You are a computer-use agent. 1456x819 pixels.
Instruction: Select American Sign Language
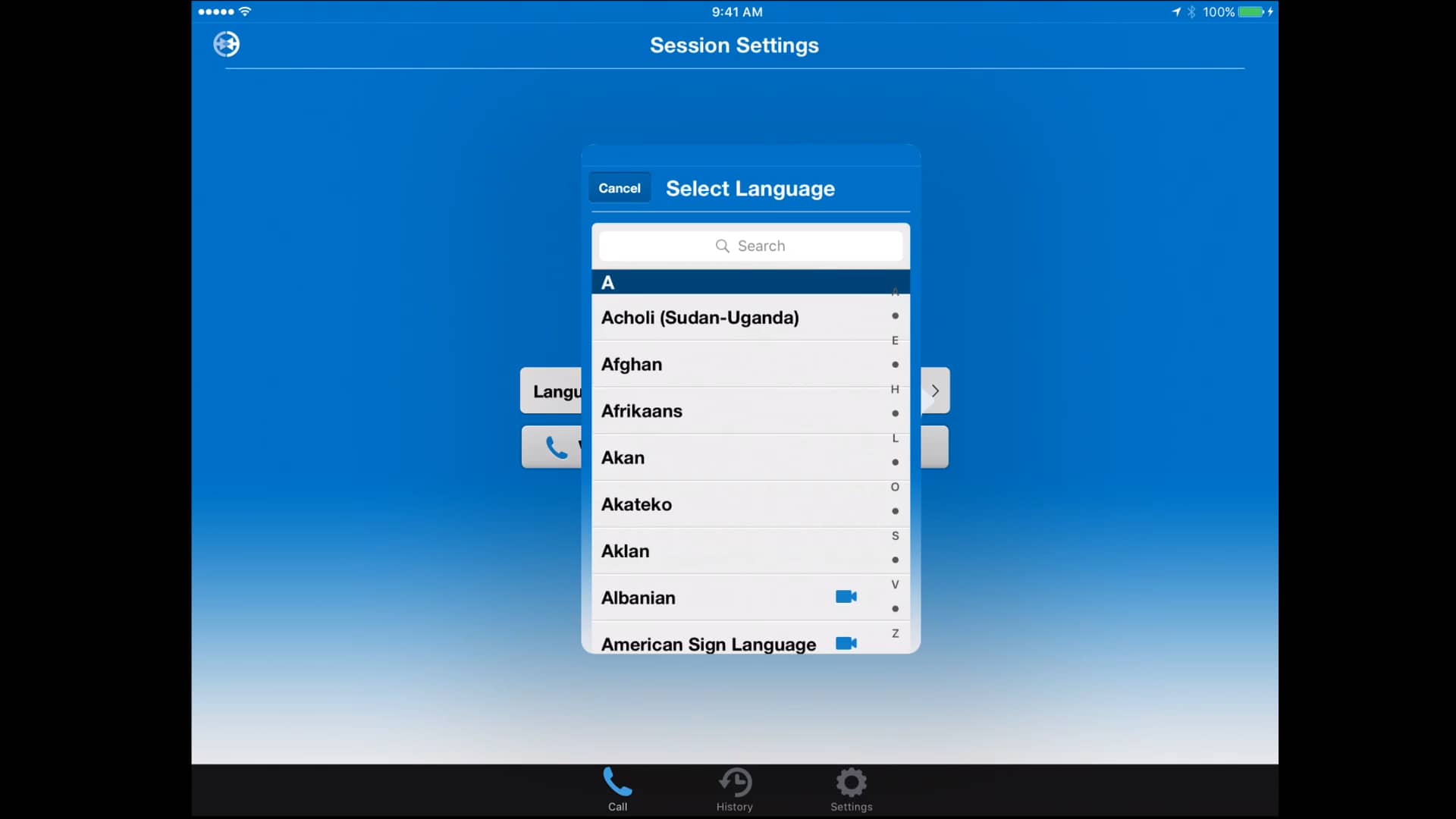(x=751, y=639)
